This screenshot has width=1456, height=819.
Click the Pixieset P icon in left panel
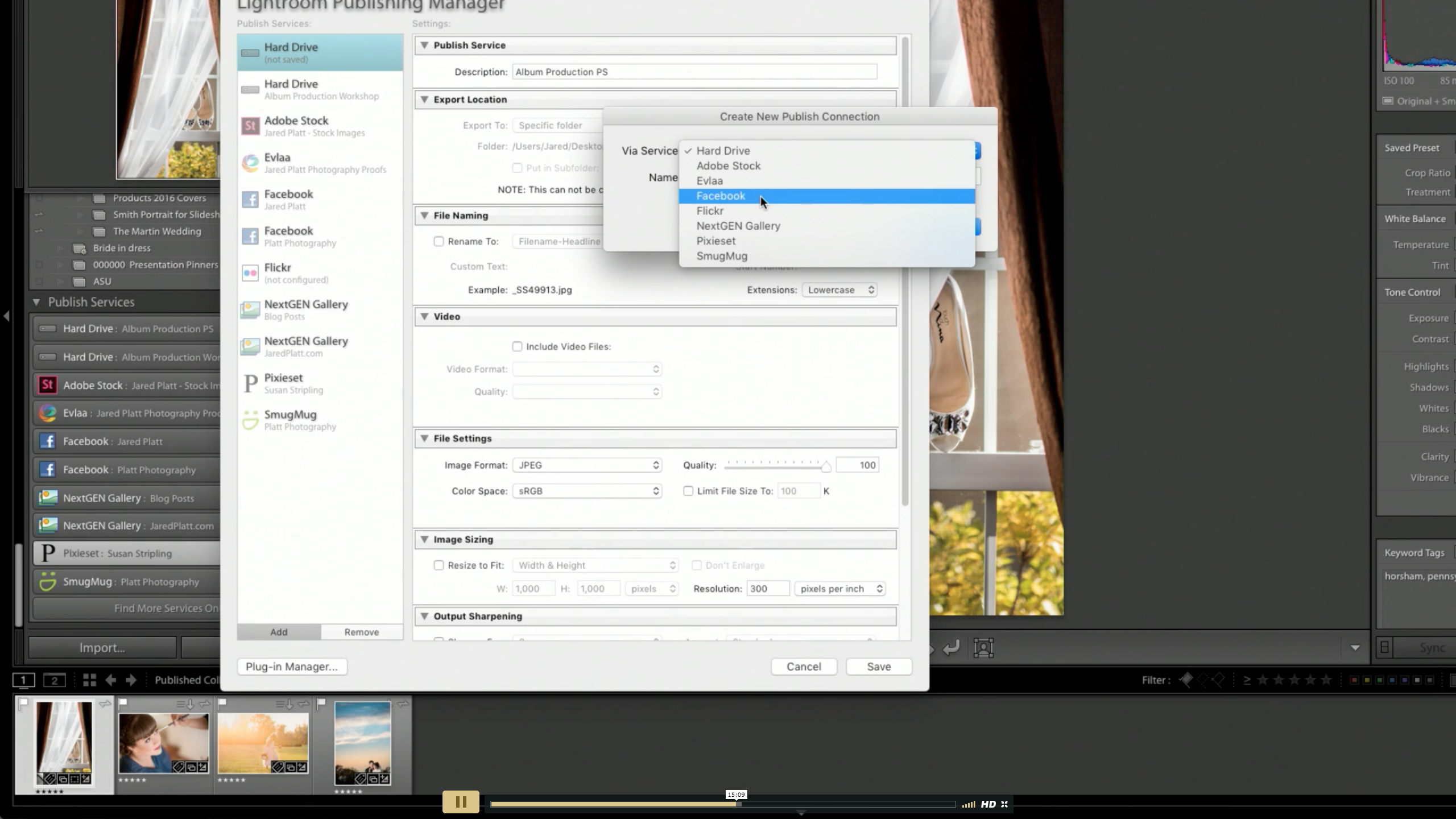click(48, 553)
